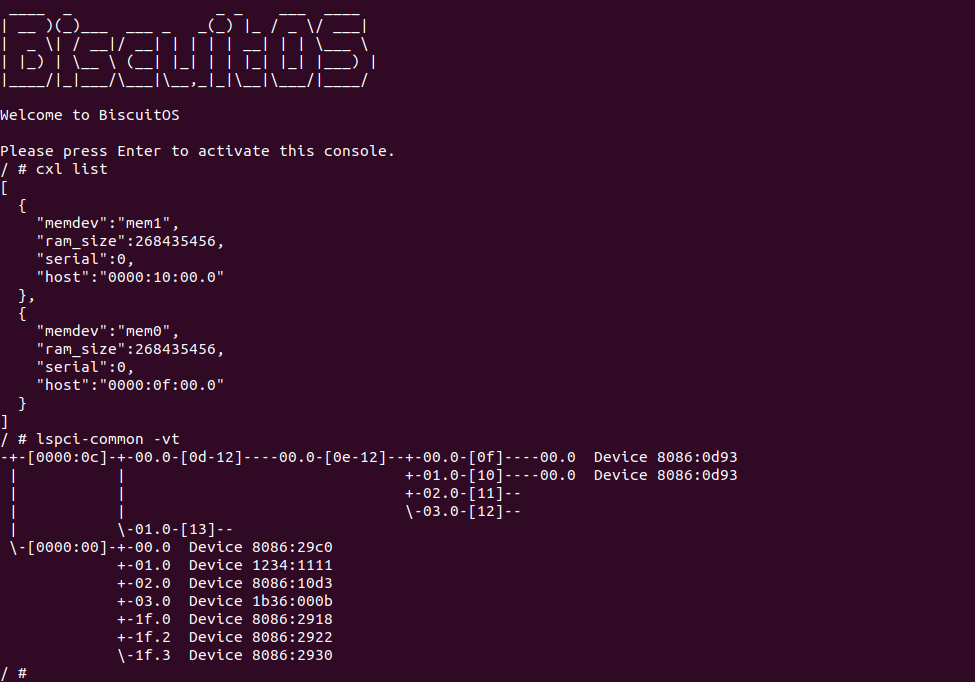Select Device 8086:29c0 in the PCI tree
The height and width of the screenshot is (682, 975).
[260, 547]
